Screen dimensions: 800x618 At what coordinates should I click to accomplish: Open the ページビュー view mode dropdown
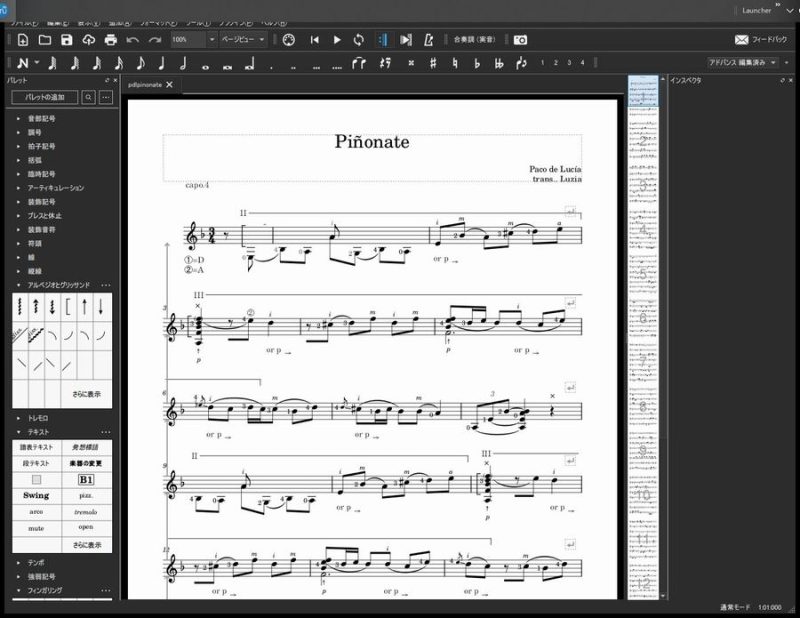(x=244, y=40)
